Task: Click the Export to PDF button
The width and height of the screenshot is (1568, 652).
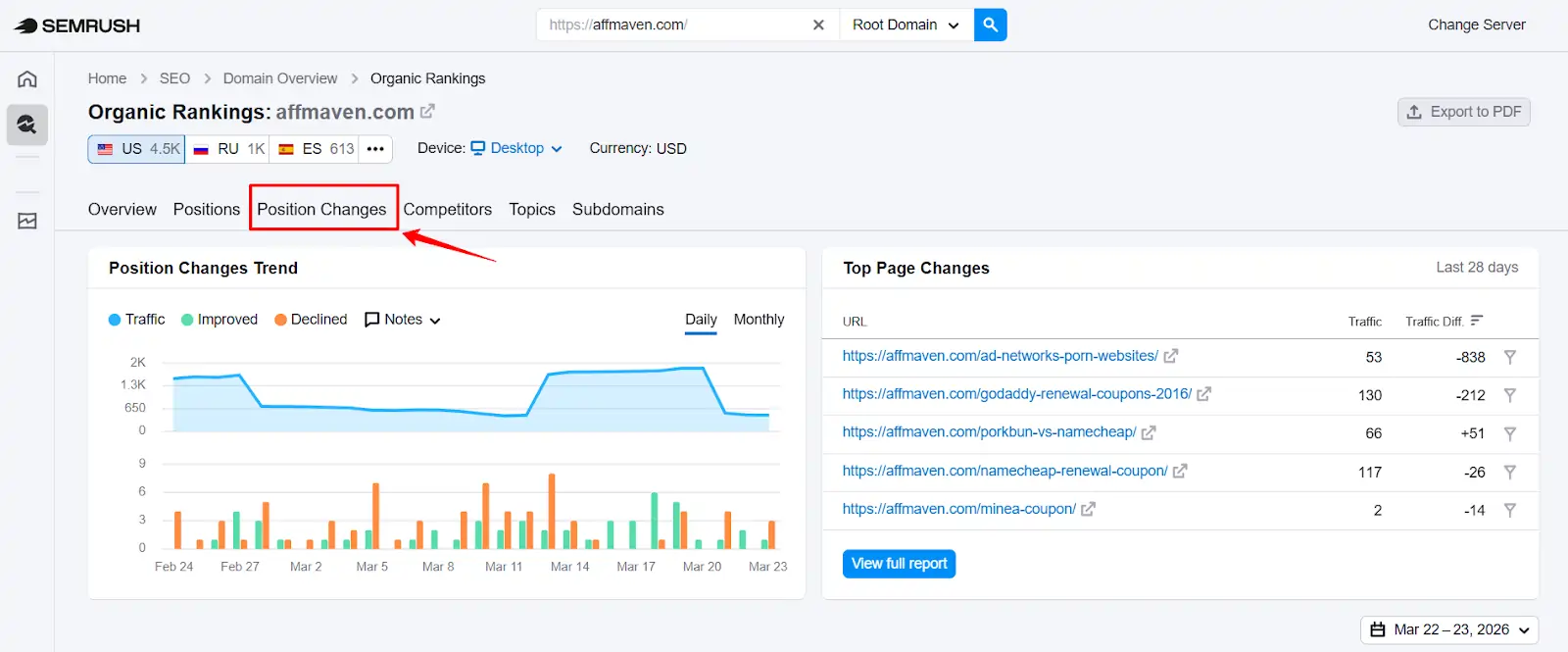Action: pyautogui.click(x=1464, y=112)
